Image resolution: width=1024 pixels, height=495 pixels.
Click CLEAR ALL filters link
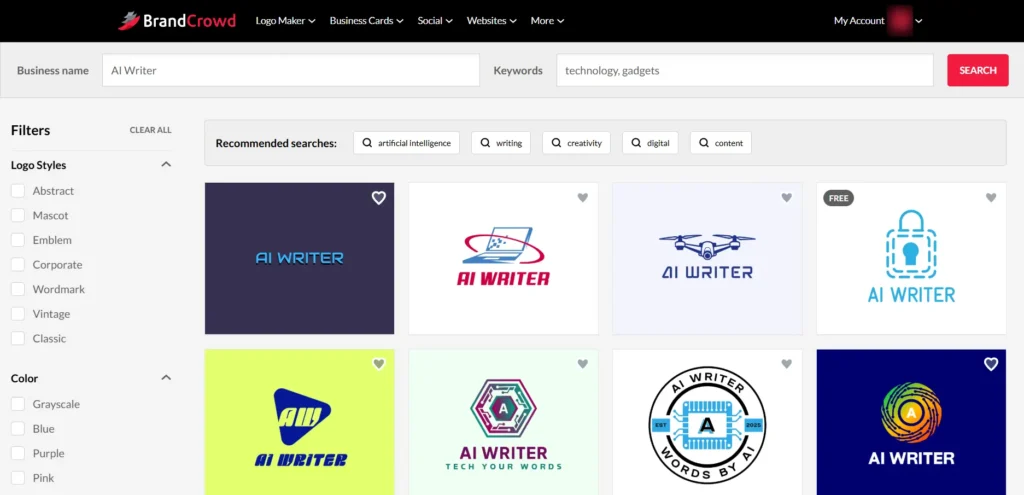click(150, 130)
